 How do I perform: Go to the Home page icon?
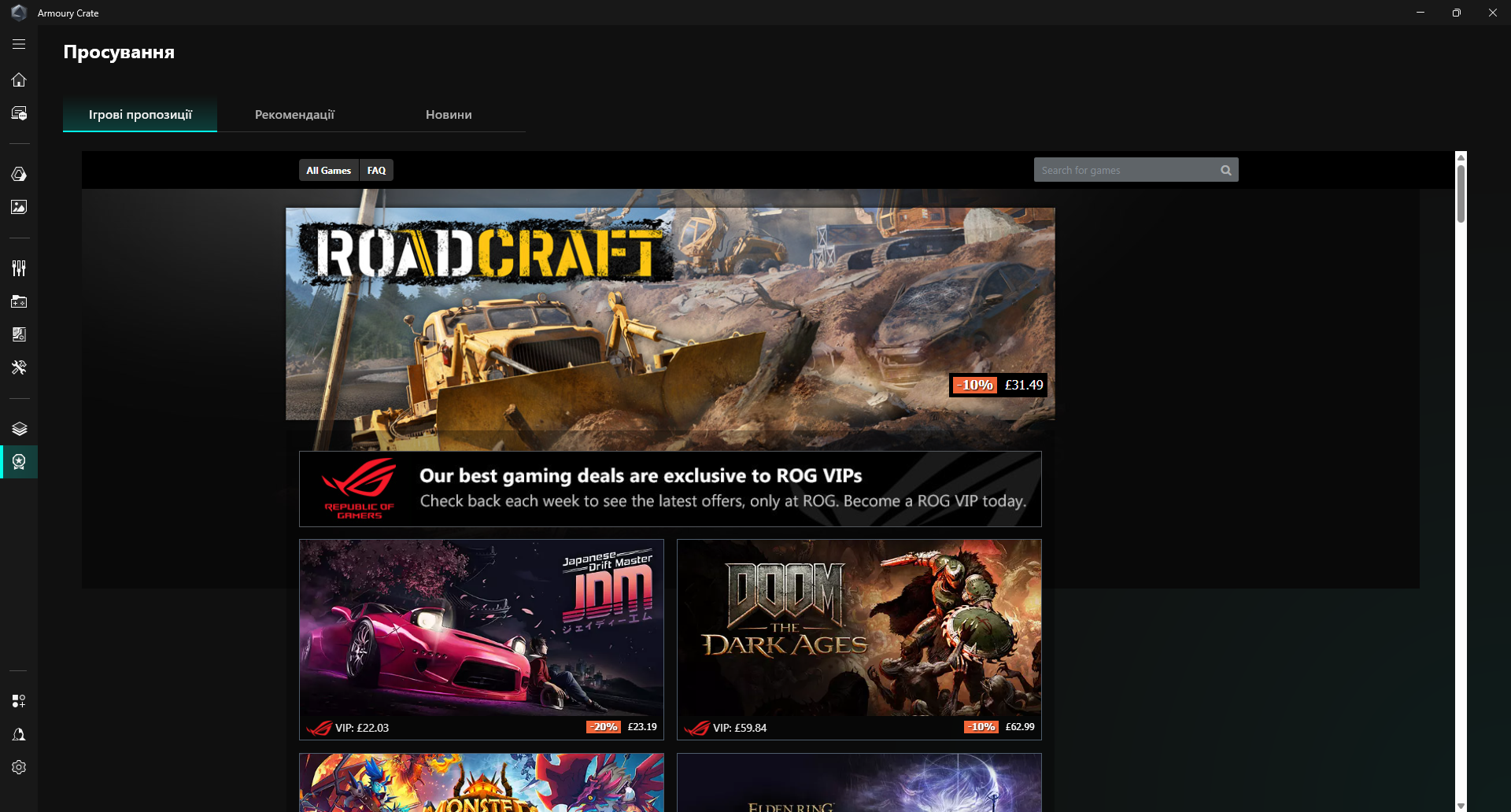click(19, 79)
